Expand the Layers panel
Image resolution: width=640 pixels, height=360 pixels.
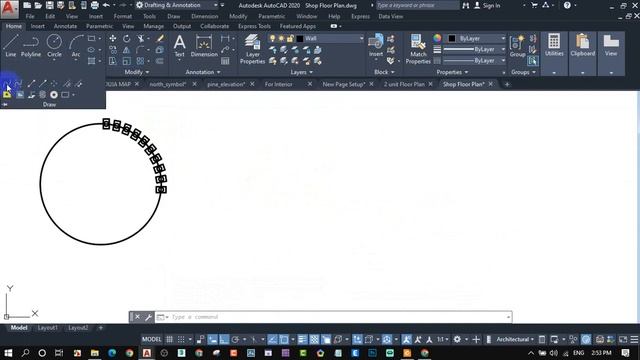(302, 72)
